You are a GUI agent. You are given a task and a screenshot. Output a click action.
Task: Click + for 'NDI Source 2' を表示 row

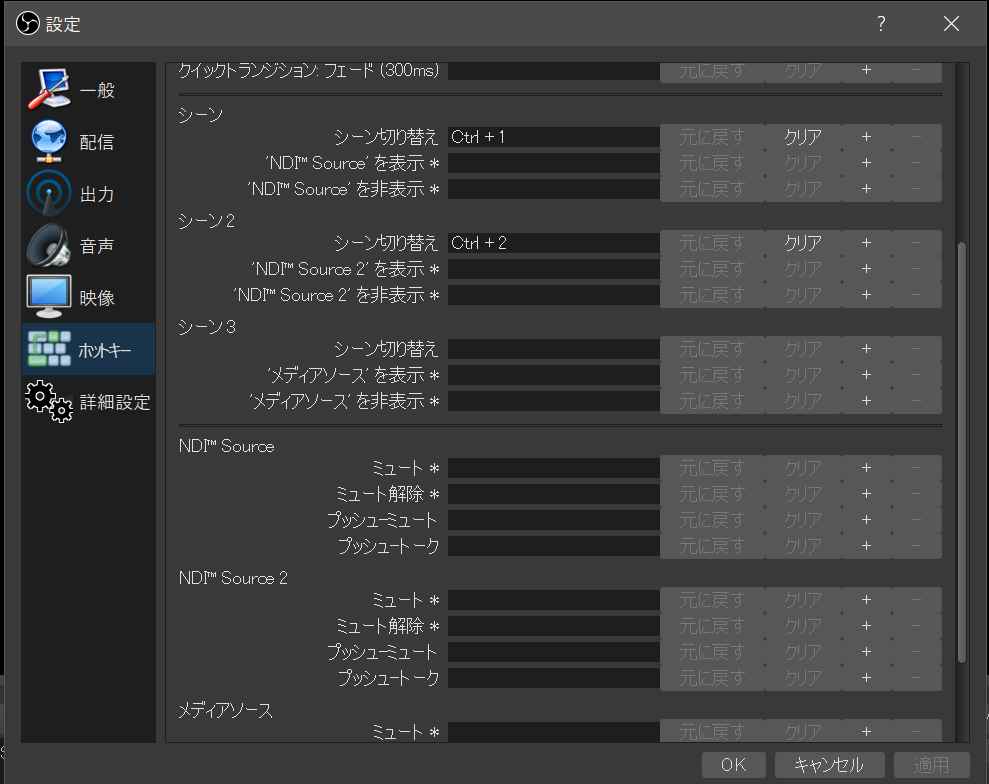866,269
